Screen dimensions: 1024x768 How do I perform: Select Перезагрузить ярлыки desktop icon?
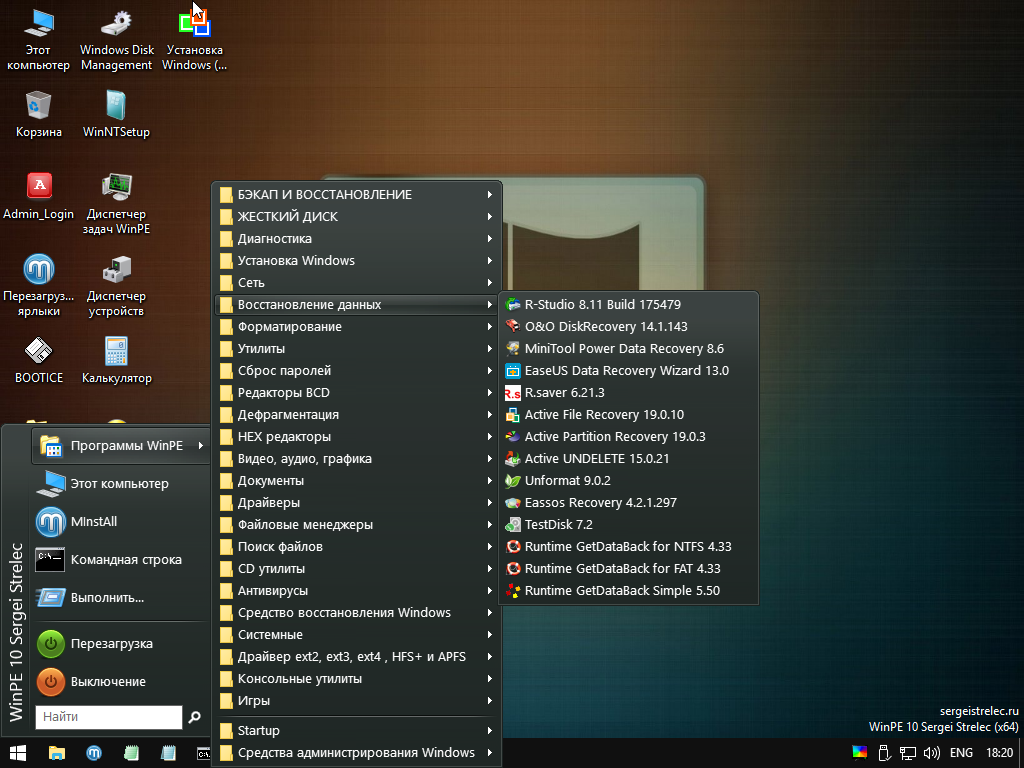39,285
